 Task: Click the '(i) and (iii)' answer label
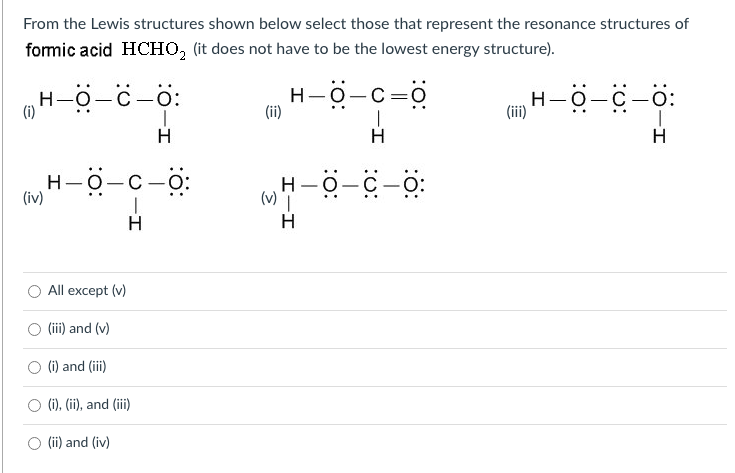77,367
